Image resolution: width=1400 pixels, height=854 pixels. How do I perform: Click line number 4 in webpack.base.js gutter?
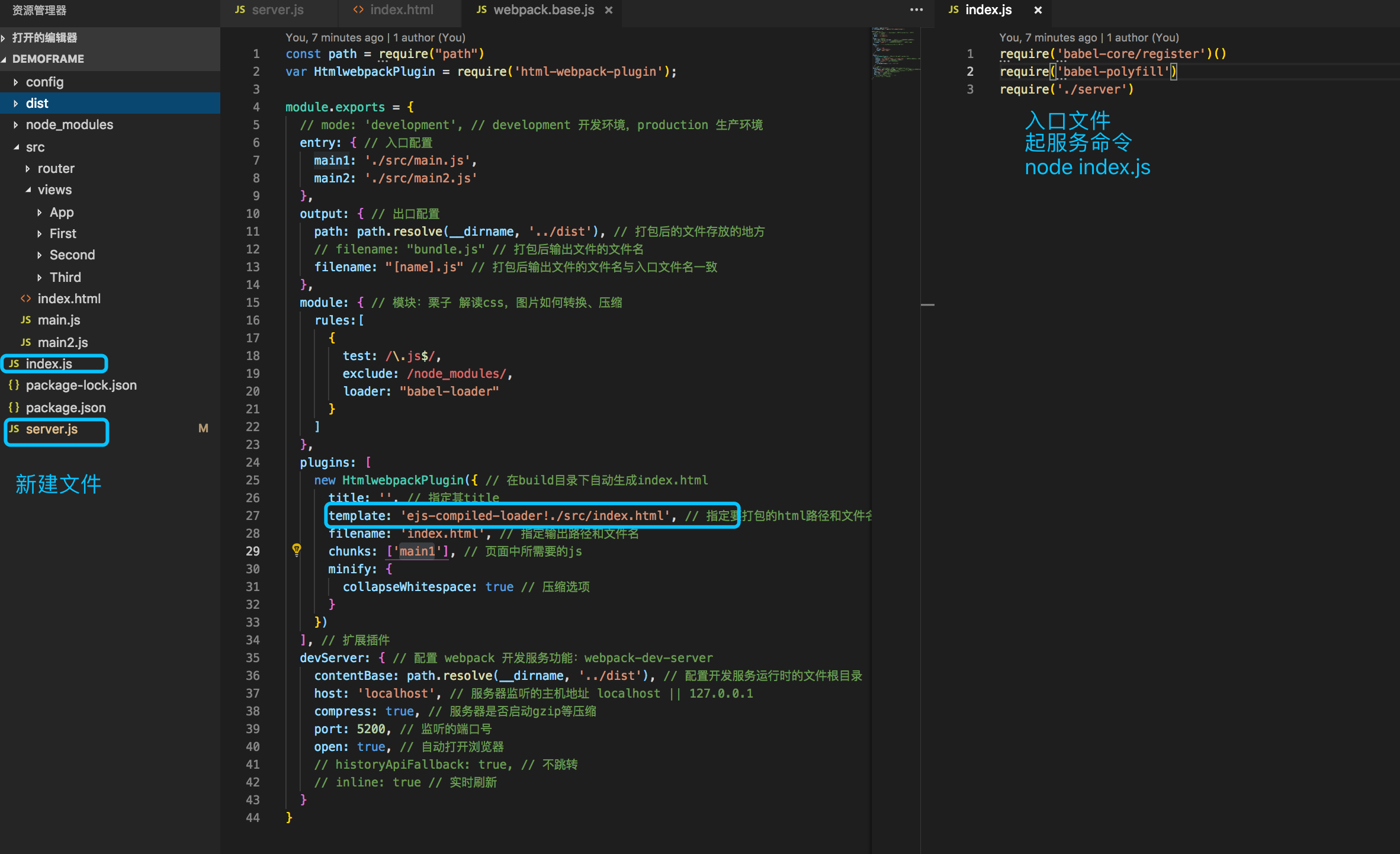(x=256, y=107)
